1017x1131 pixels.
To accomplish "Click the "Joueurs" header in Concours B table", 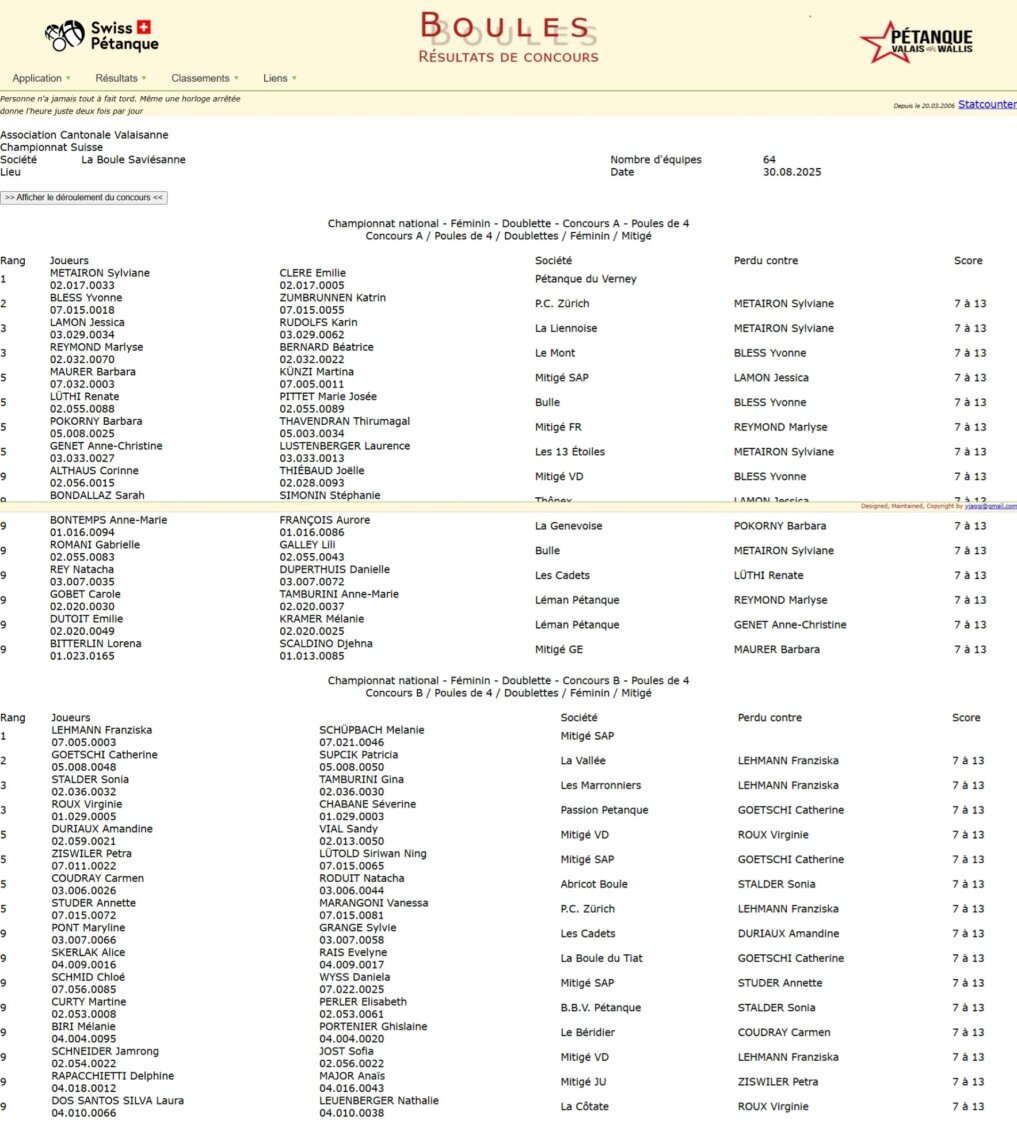I will pos(71,718).
